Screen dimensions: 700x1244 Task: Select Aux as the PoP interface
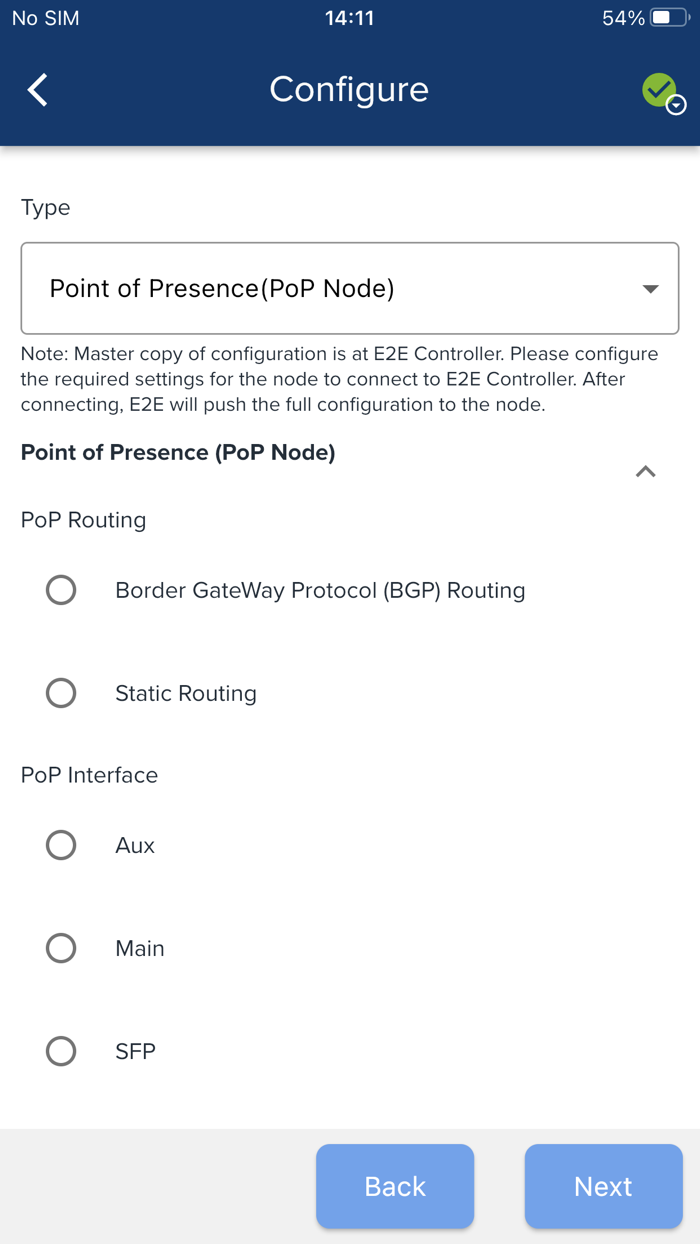pos(61,845)
